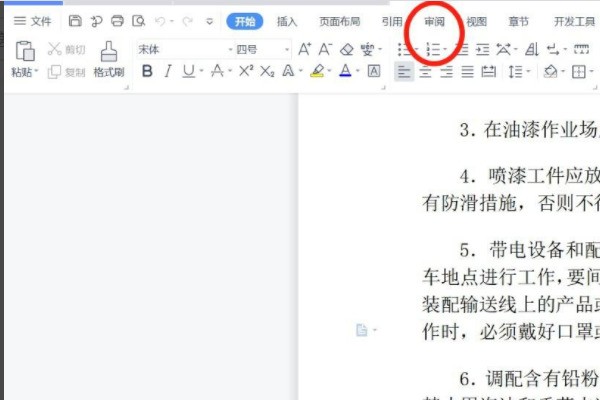Increase font size with A+ icon
Image resolution: width=600 pixels, height=400 pixels.
point(305,49)
